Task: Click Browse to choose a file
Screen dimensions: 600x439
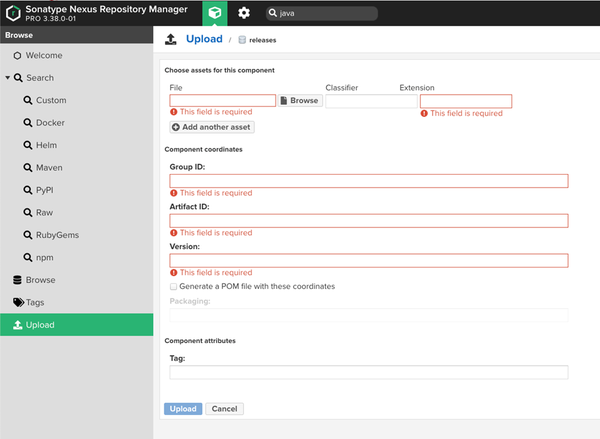Action: click(299, 101)
